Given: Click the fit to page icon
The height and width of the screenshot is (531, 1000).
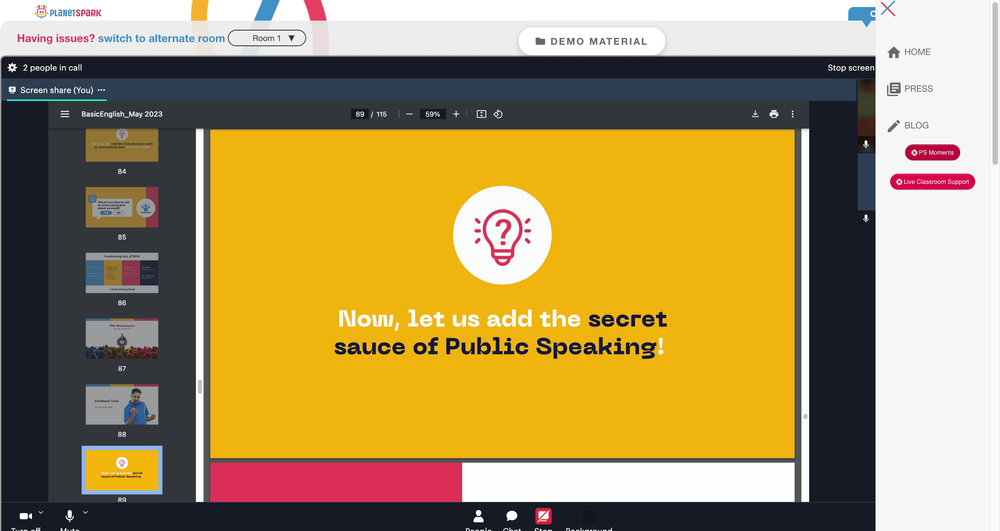Looking at the screenshot, I should pos(482,114).
